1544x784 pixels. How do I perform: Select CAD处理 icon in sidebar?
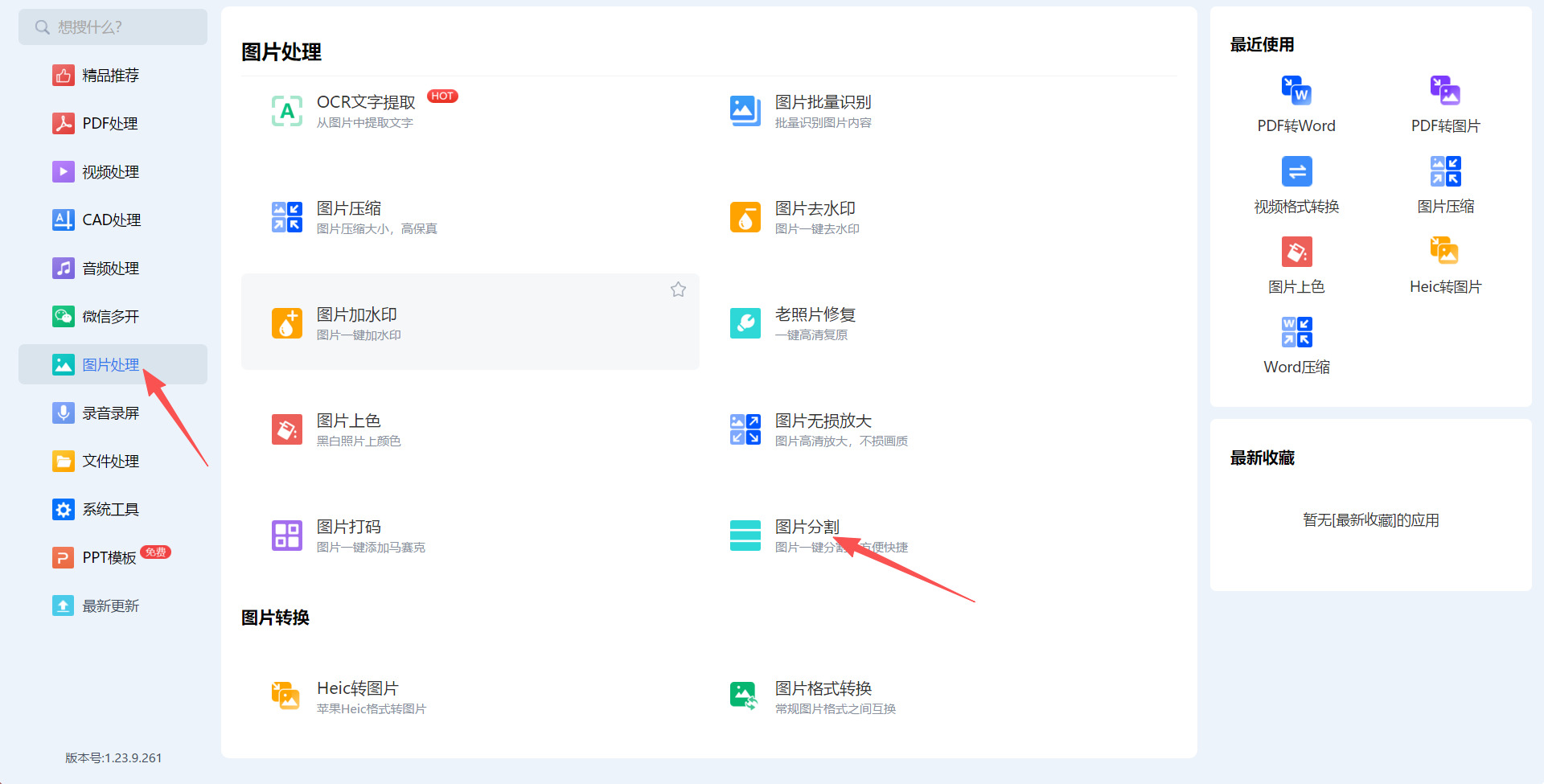[64, 220]
